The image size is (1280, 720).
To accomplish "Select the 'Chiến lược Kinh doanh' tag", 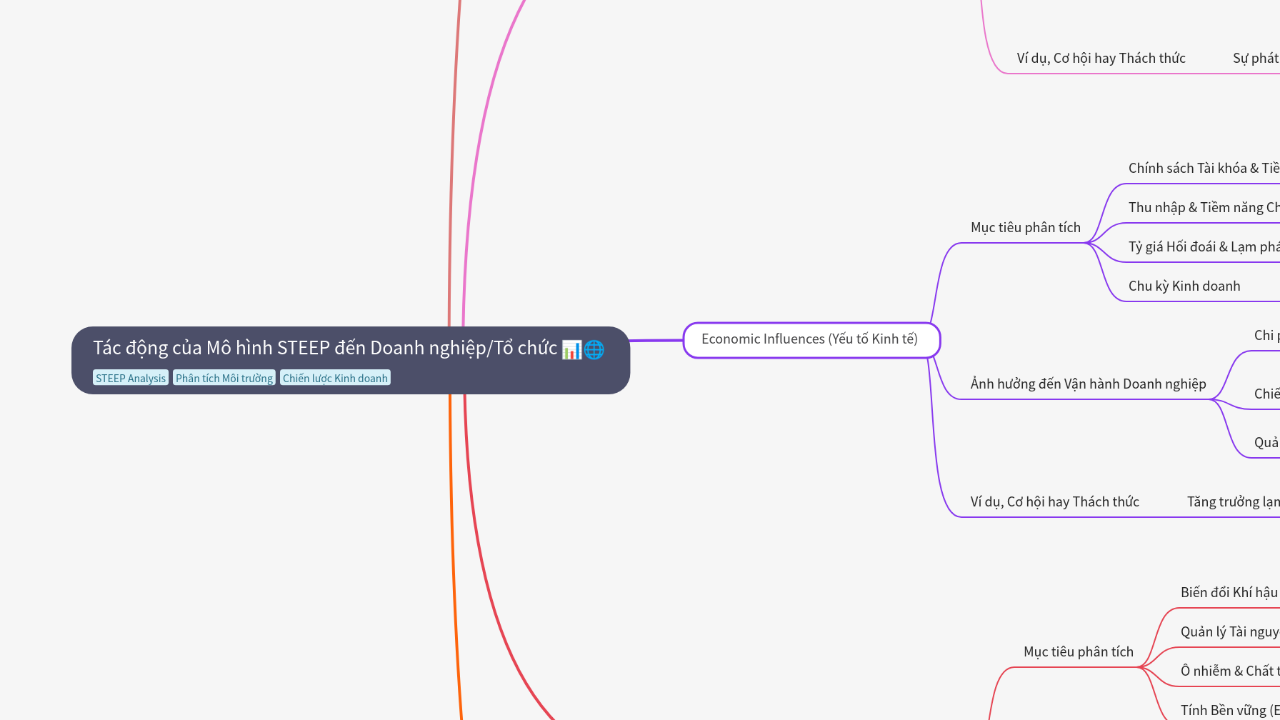I will pos(334,377).
